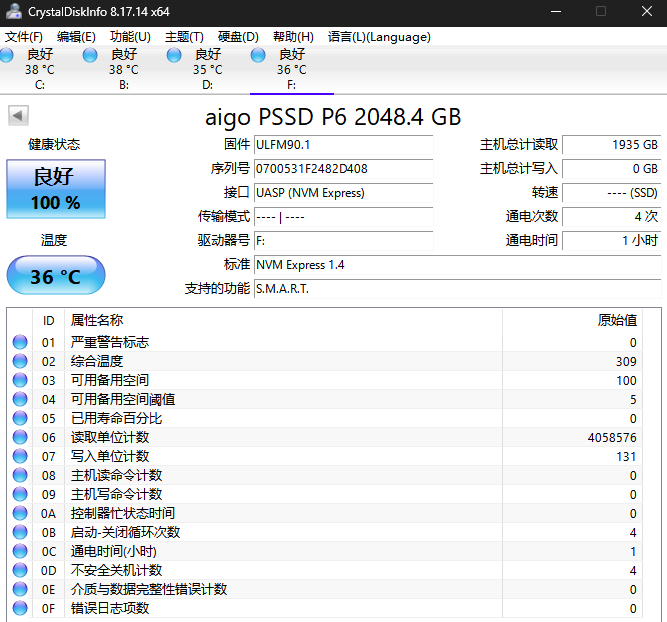Click the supported features field S.M.A.R.T.

tap(457, 289)
